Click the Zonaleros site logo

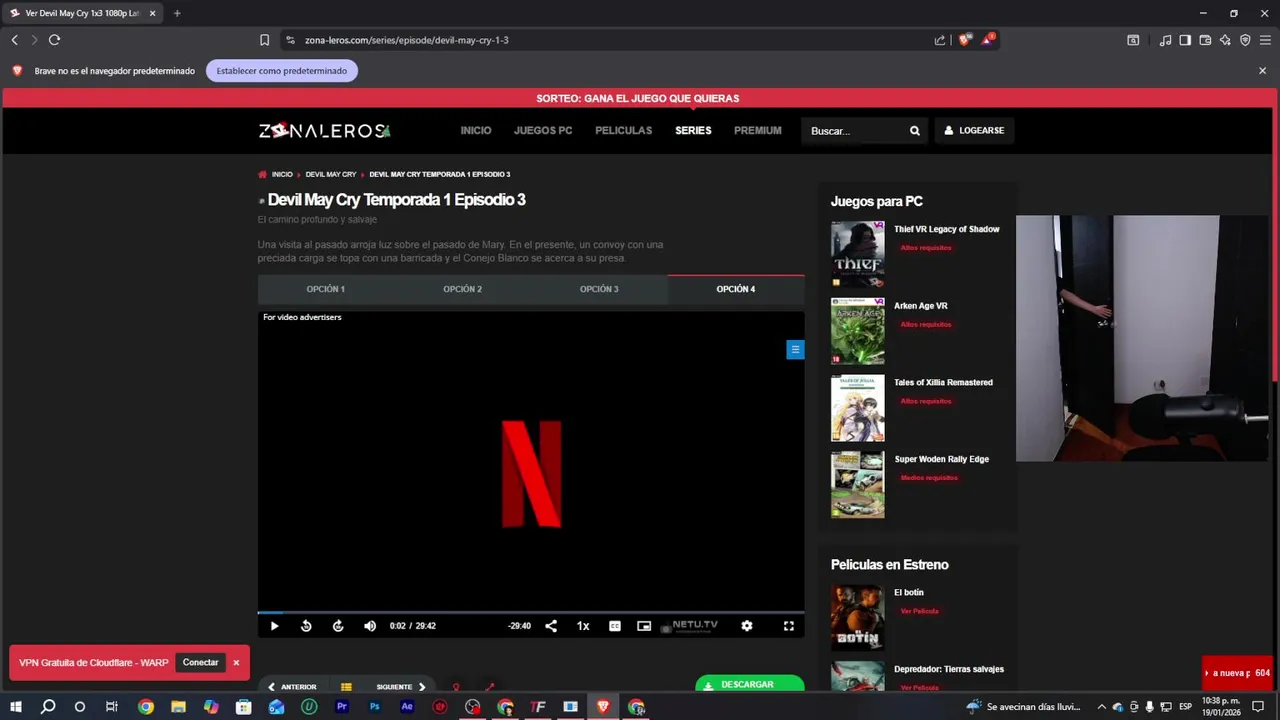pyautogui.click(x=325, y=131)
